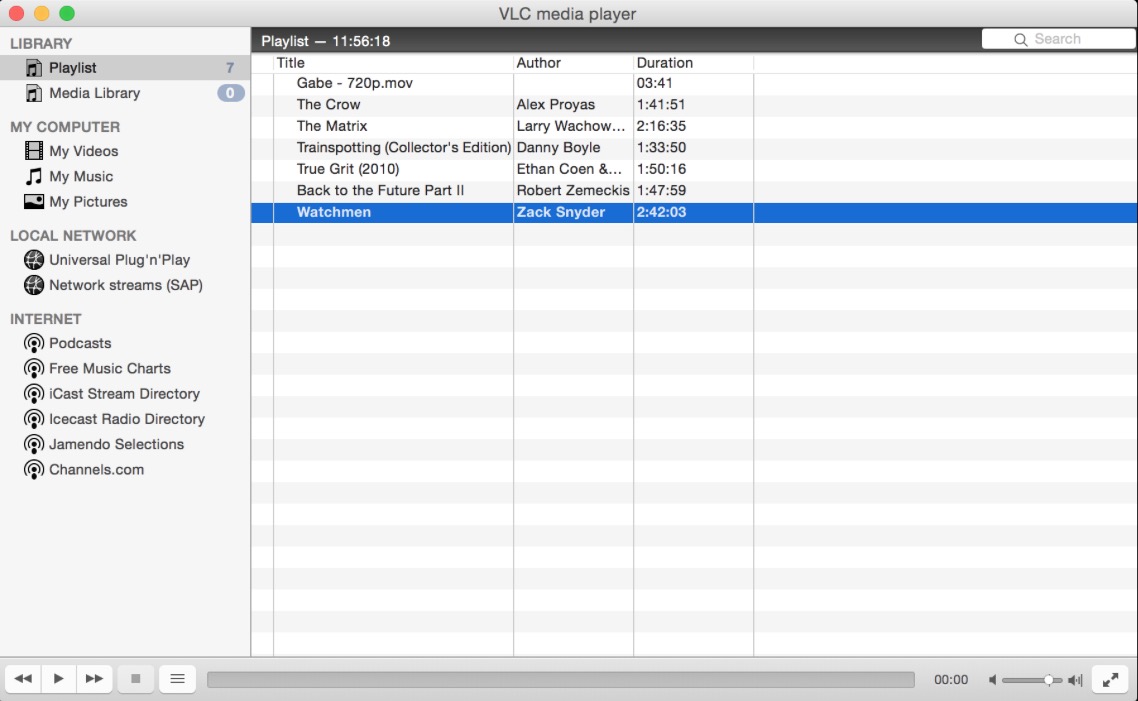Click into the Search field

(x=1059, y=39)
